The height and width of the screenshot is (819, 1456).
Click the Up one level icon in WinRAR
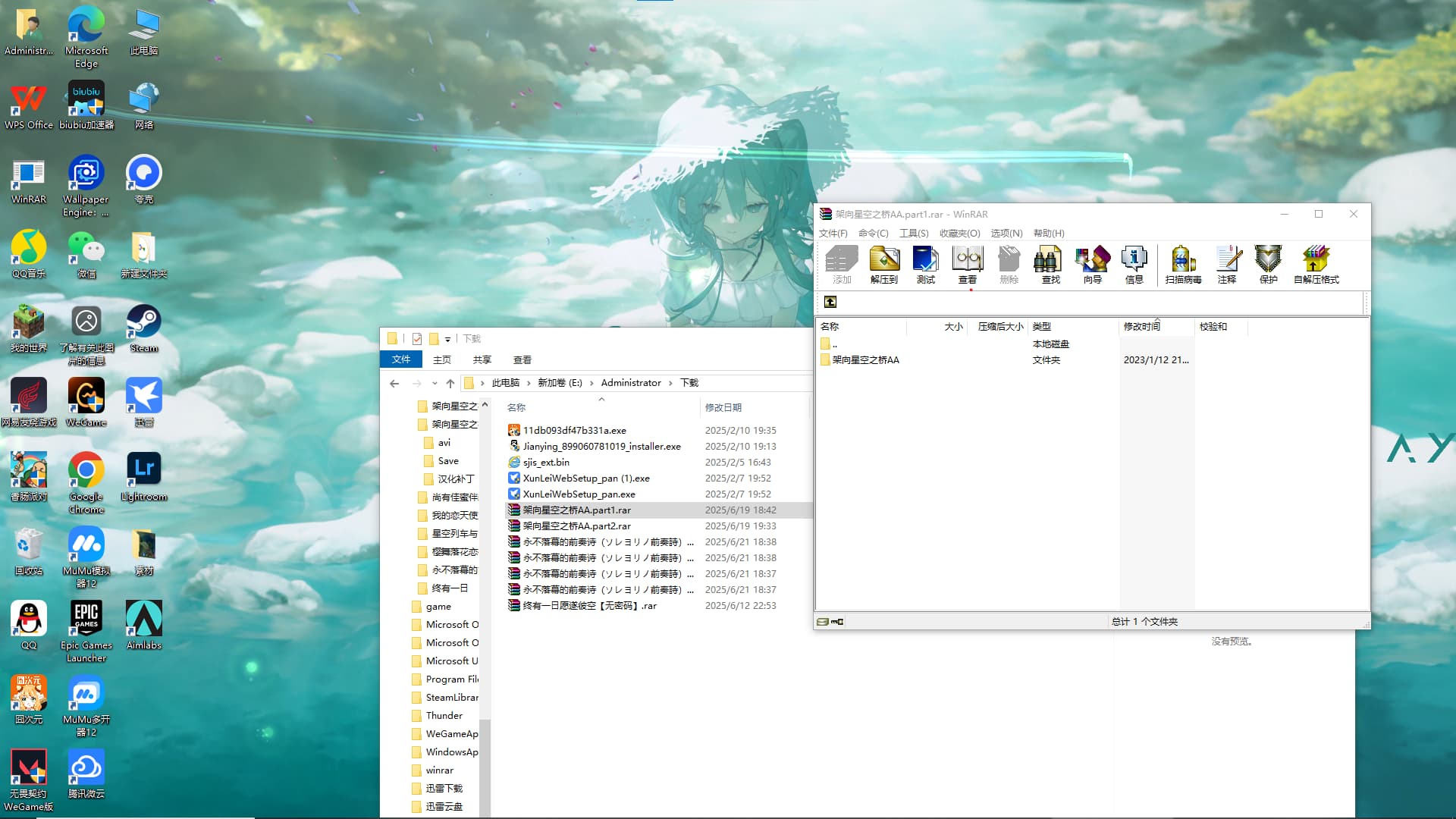click(x=830, y=302)
